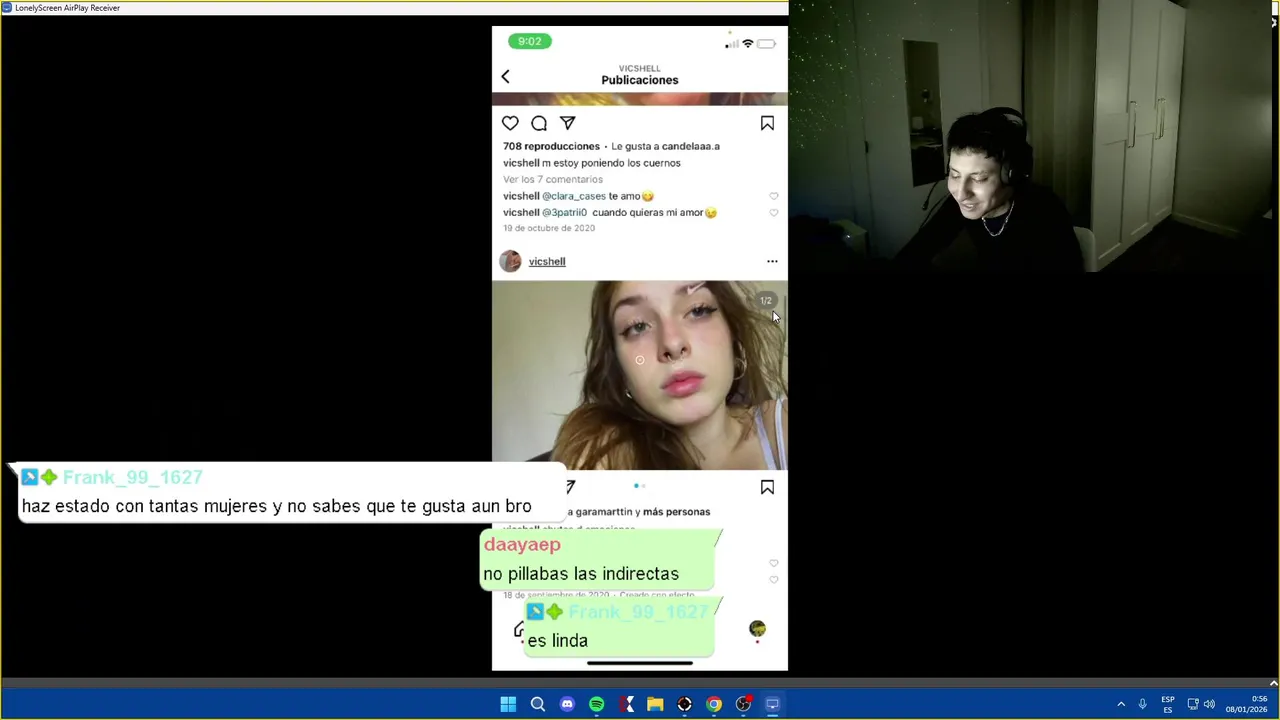Open the three-dot menu of vicshell's post

(x=772, y=261)
